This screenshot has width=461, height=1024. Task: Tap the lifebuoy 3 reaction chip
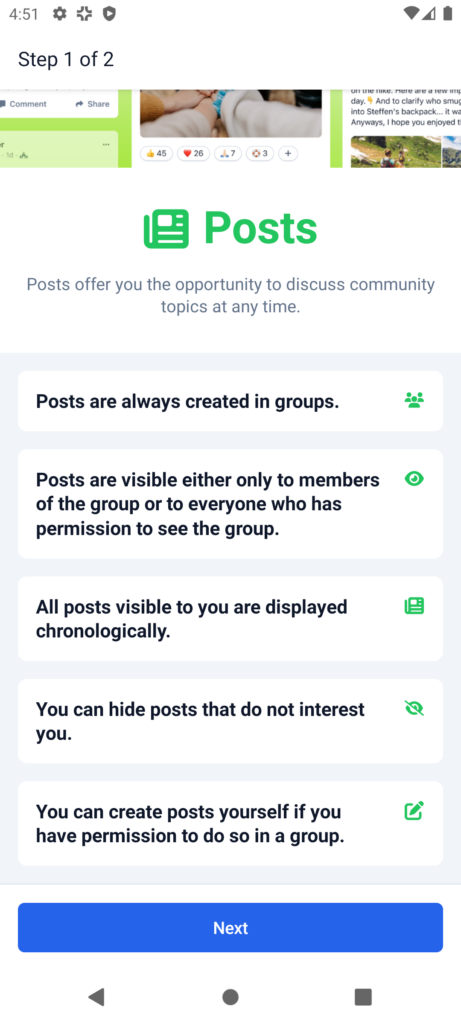[x=260, y=153]
